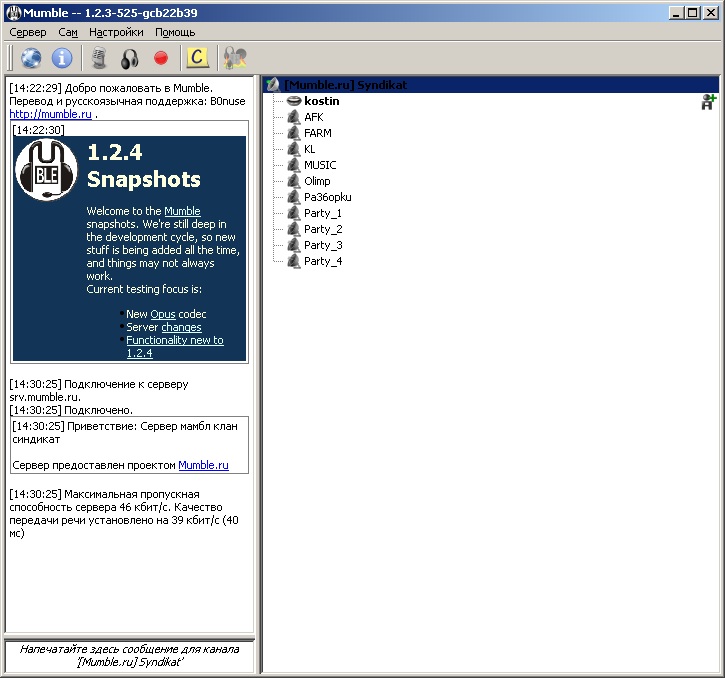725x678 pixels.
Task: Follow the Mumble link in the welcome text
Action: pyautogui.click(x=182, y=211)
